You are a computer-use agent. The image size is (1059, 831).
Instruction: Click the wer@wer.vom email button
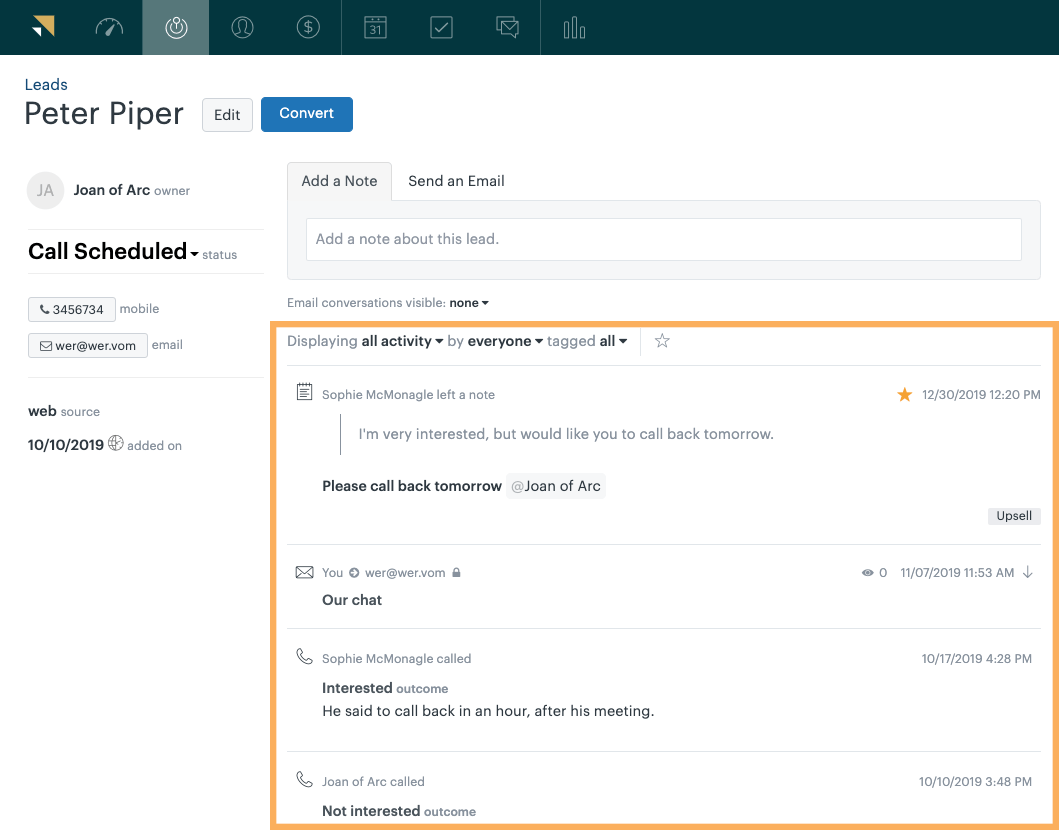tap(88, 345)
